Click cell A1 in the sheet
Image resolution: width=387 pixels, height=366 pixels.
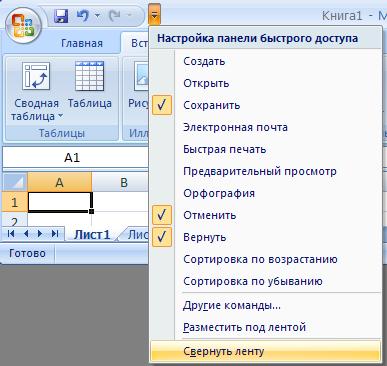[x=59, y=202]
